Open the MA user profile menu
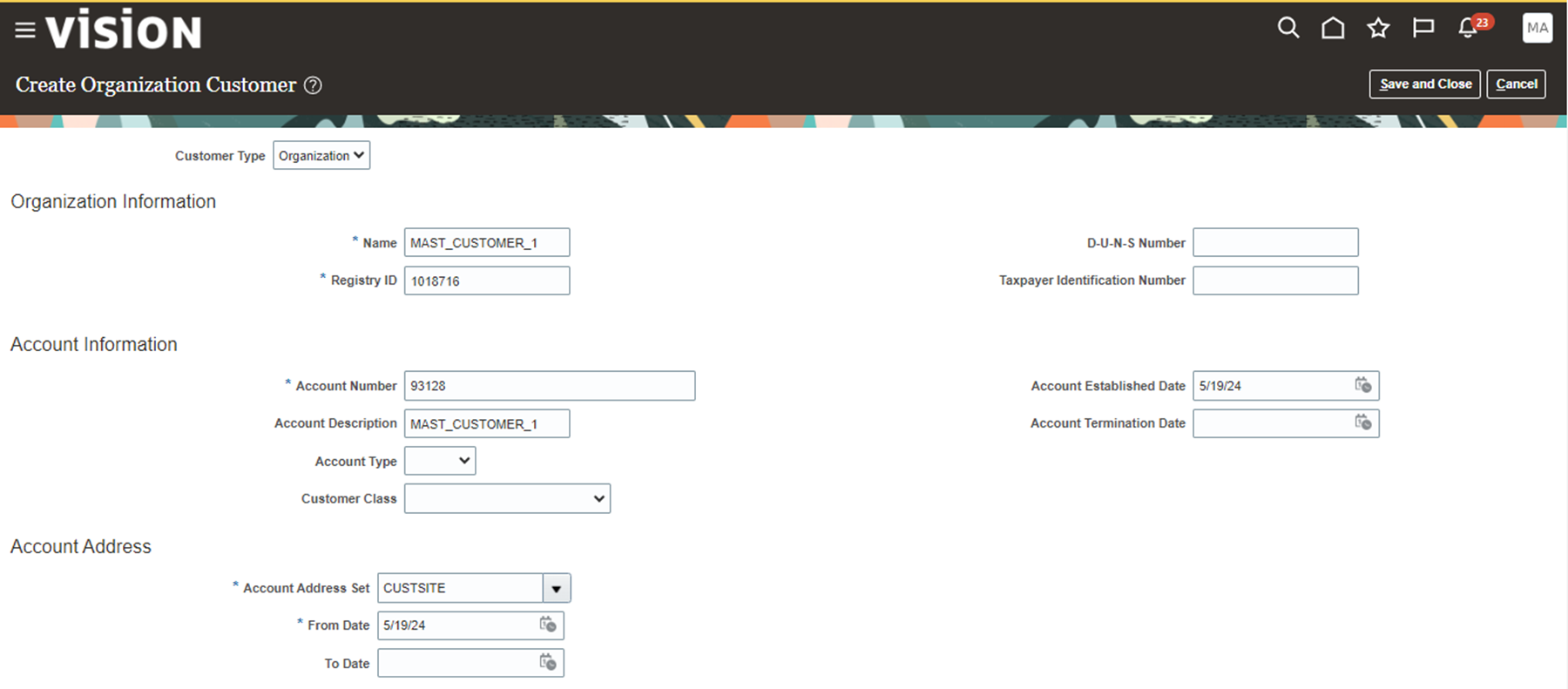The image size is (1568, 689). click(1537, 28)
